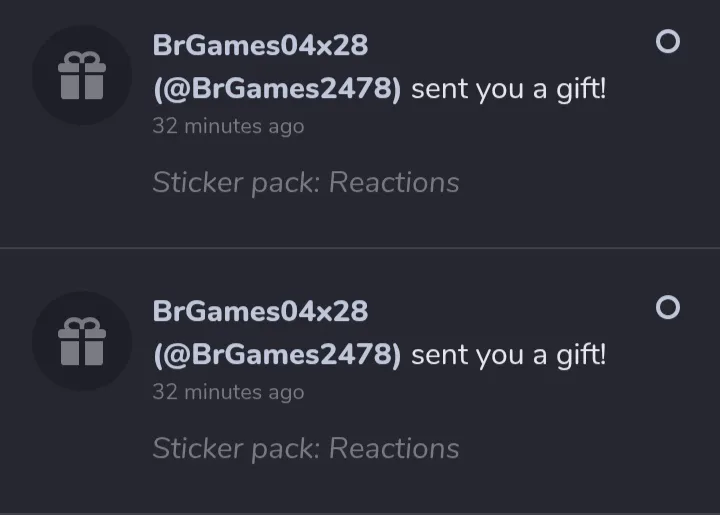The width and height of the screenshot is (720, 515).
Task: Open the bottom gift notification row
Action: pyautogui.click(x=360, y=381)
